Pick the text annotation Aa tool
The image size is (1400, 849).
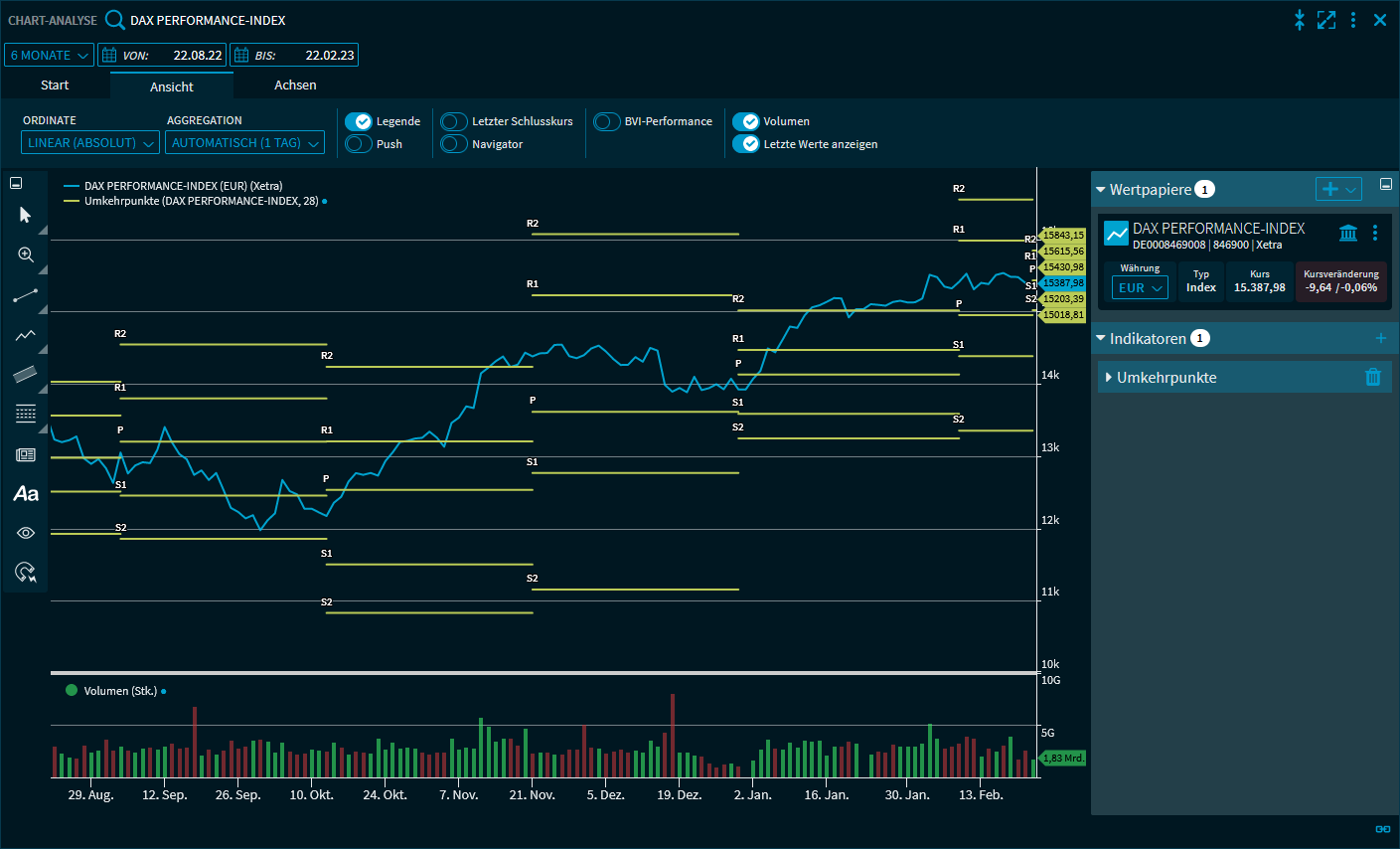coord(26,494)
